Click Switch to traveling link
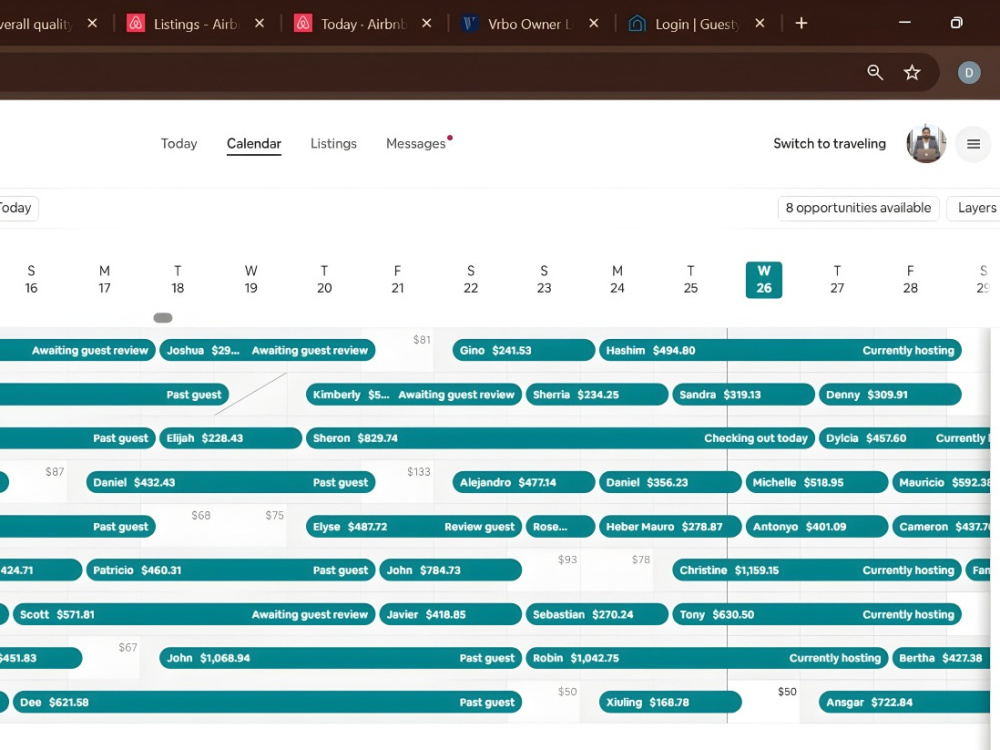The height and width of the screenshot is (750, 1000). [x=829, y=143]
